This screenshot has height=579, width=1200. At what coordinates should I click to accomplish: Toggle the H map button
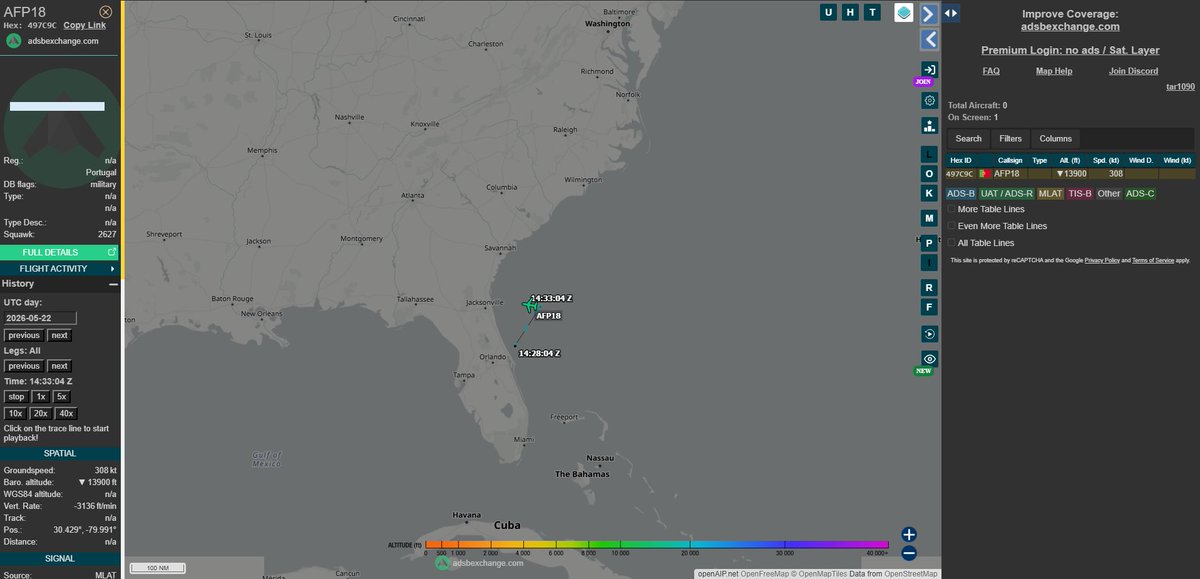click(x=850, y=12)
